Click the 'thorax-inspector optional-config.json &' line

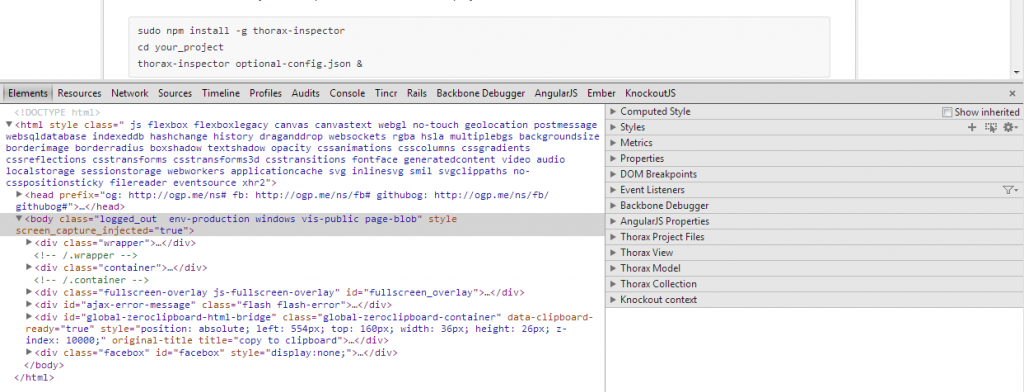coord(250,63)
